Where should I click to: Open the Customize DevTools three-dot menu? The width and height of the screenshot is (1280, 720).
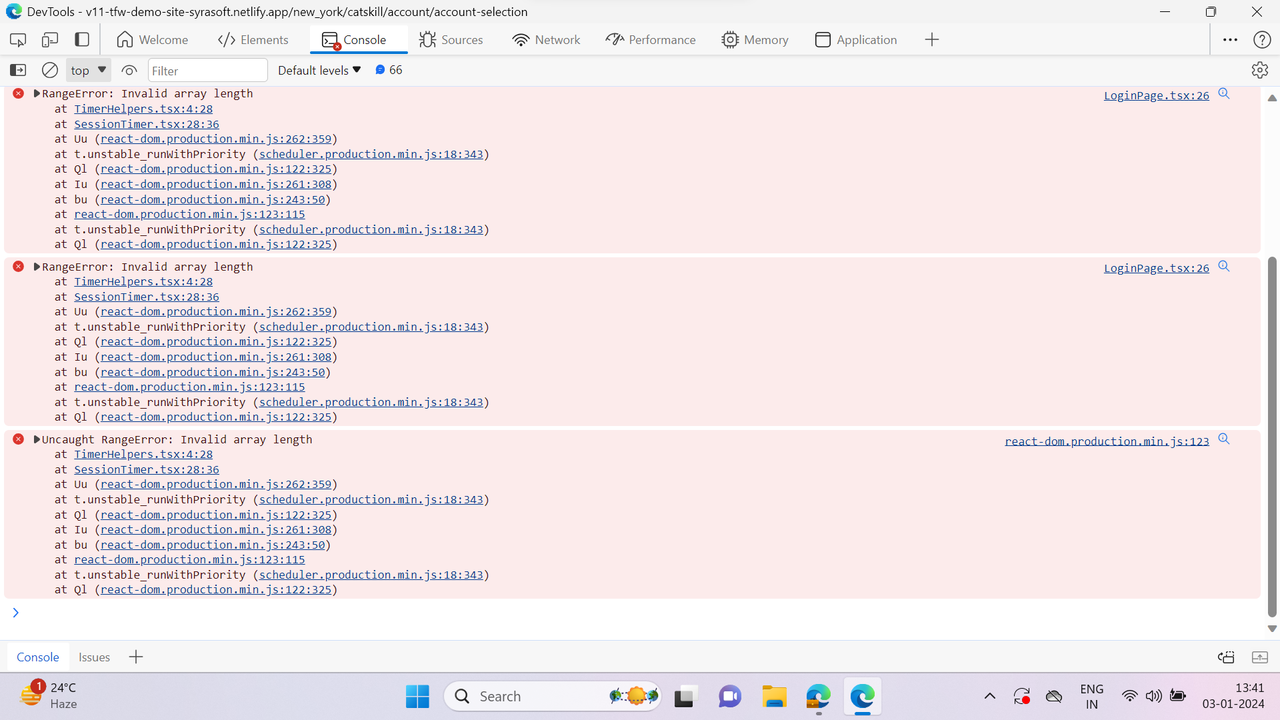(1230, 39)
